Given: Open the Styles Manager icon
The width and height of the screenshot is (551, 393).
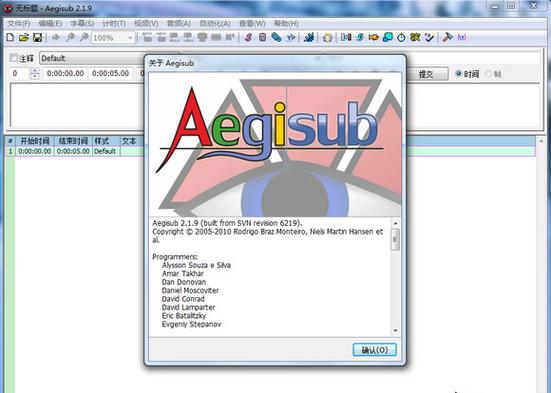Looking at the screenshot, I should pyautogui.click(x=248, y=37).
